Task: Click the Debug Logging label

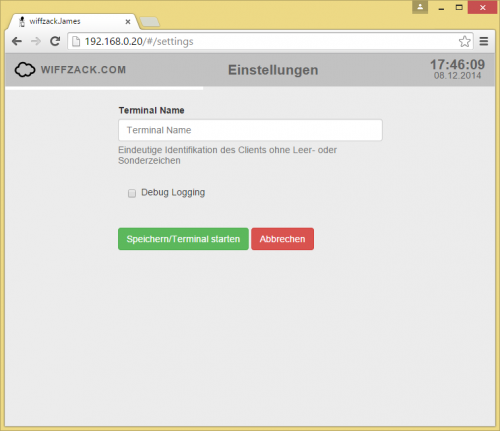Action: point(173,193)
